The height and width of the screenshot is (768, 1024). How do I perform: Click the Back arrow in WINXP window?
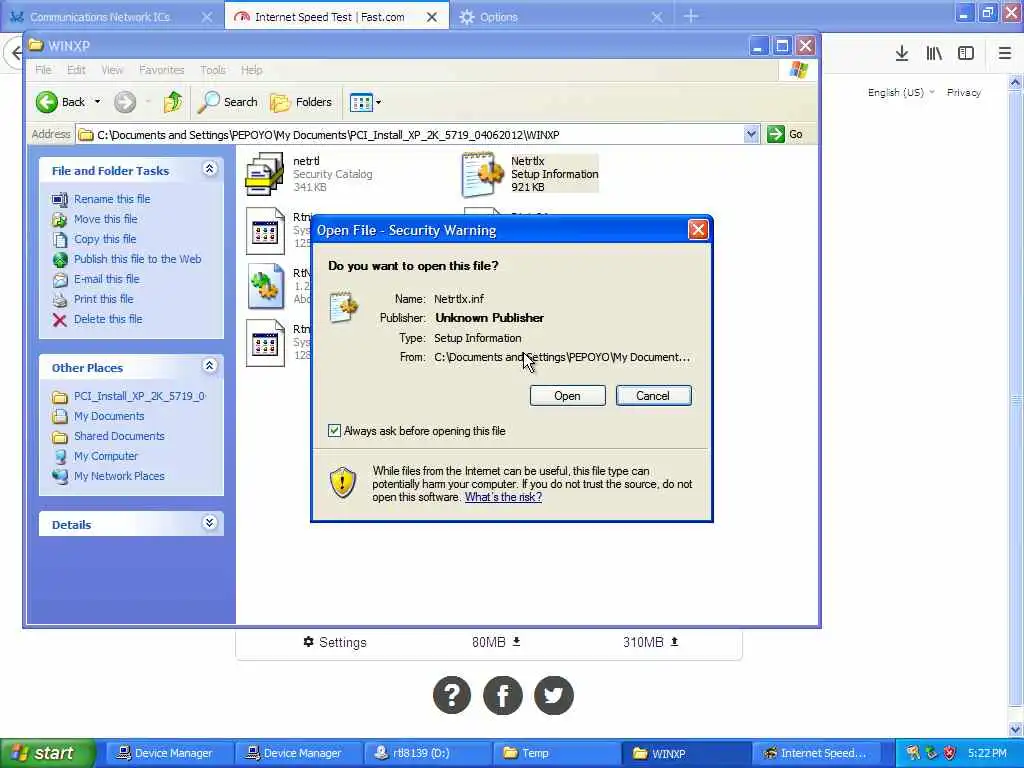click(x=46, y=102)
